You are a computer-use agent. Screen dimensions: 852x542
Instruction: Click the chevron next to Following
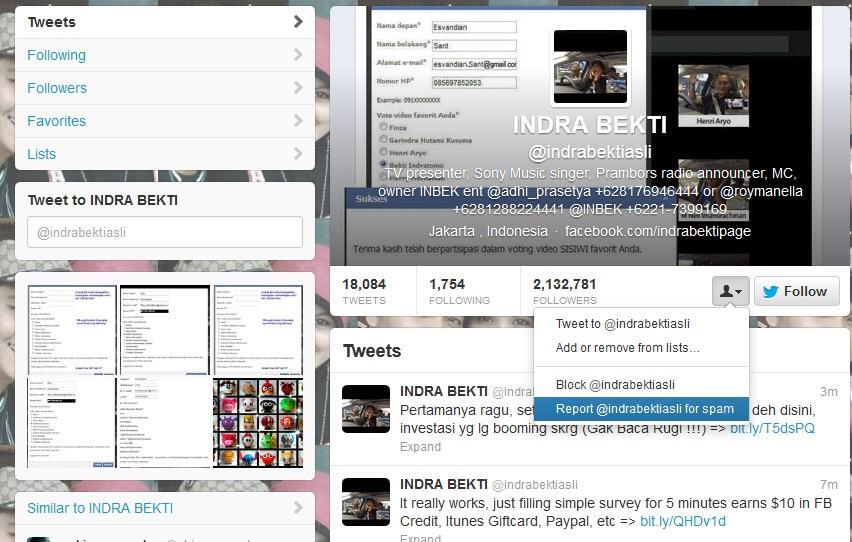point(298,54)
